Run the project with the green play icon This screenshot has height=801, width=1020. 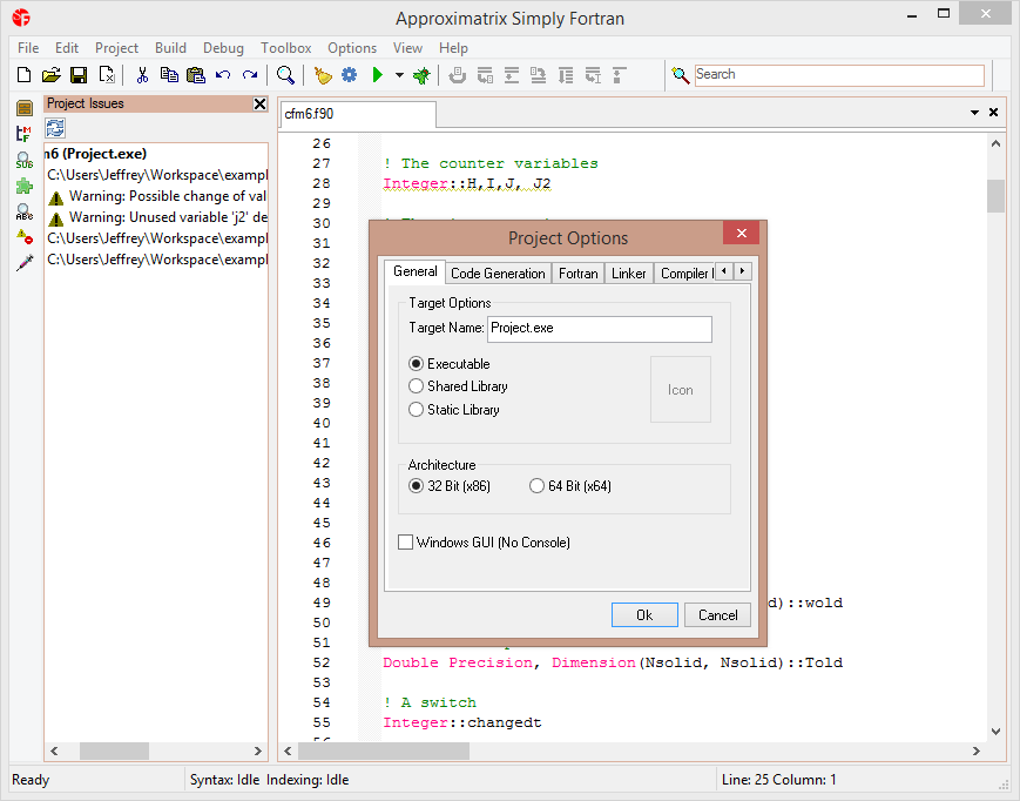(x=377, y=75)
